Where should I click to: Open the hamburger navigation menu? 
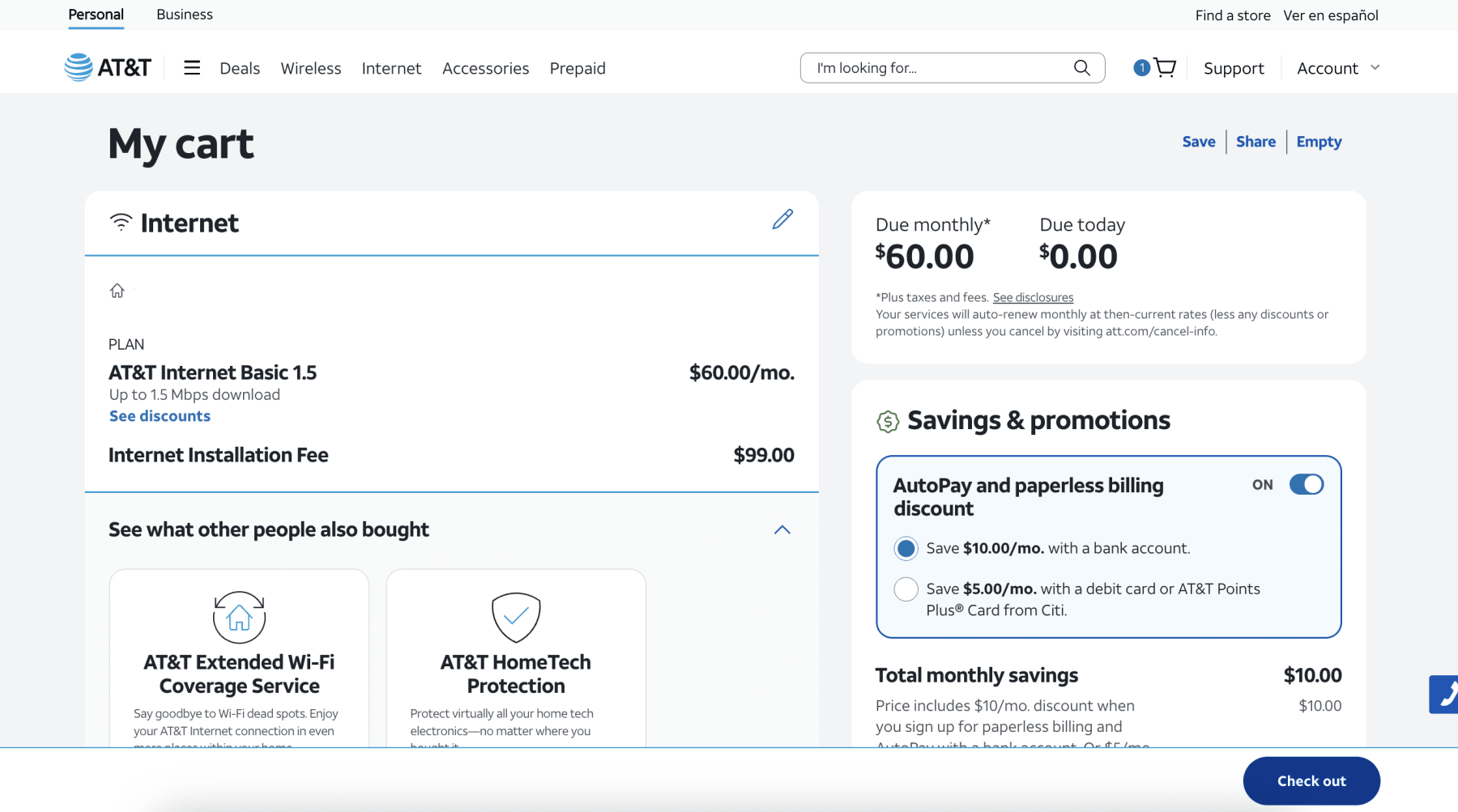point(192,68)
